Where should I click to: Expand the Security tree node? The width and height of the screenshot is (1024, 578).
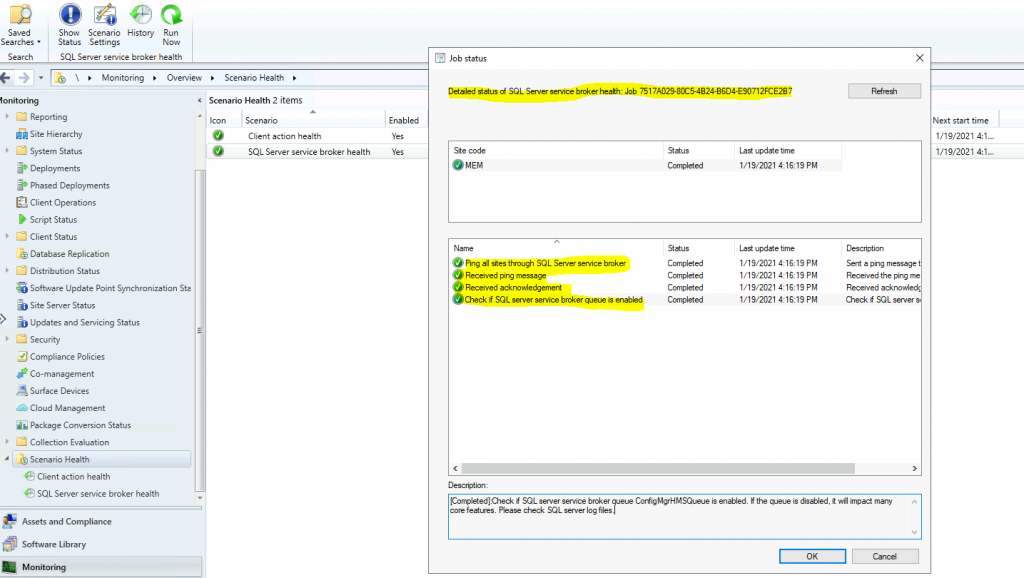pyautogui.click(x=7, y=339)
